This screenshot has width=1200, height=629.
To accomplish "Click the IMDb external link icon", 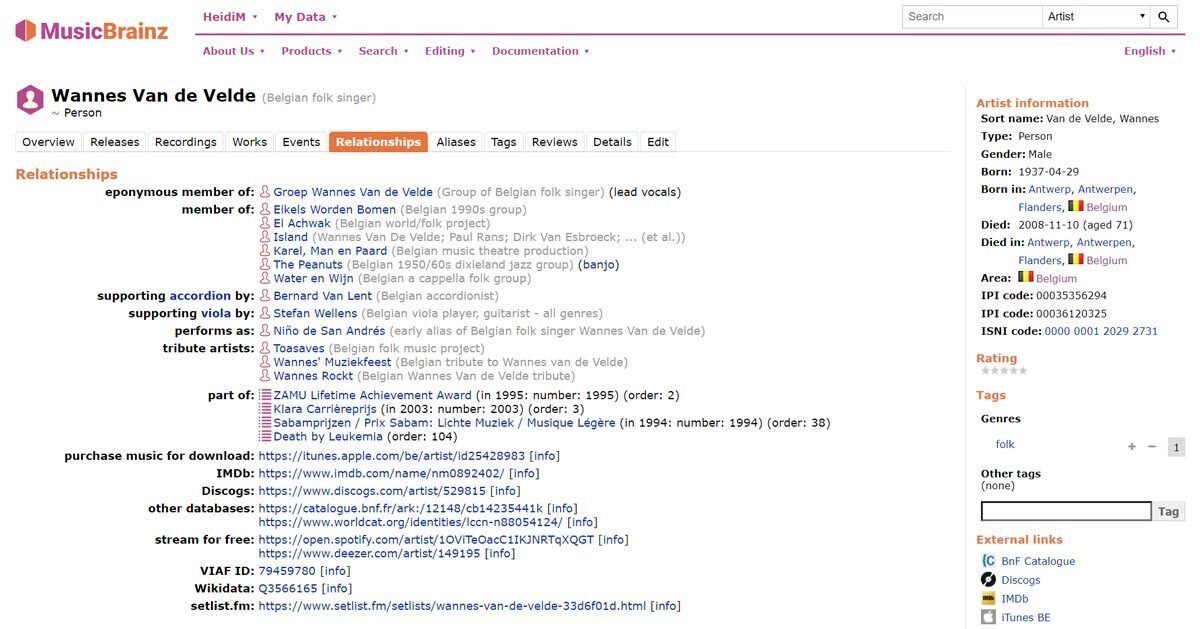I will point(988,599).
